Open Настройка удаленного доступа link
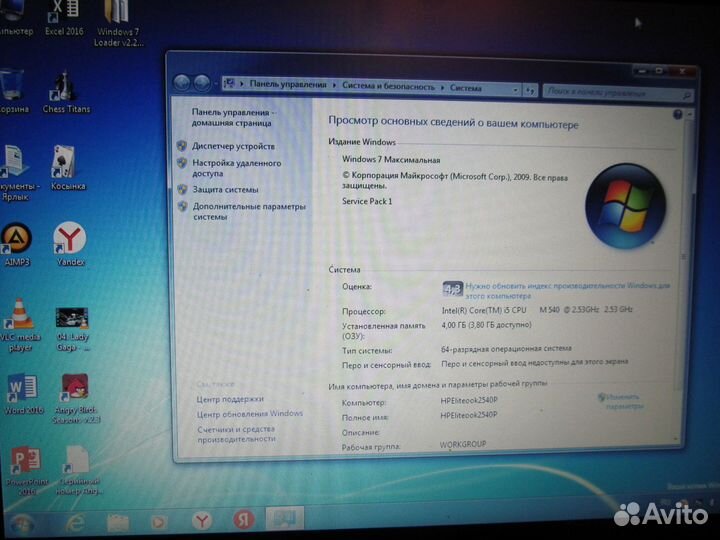720x540 pixels. (x=236, y=168)
